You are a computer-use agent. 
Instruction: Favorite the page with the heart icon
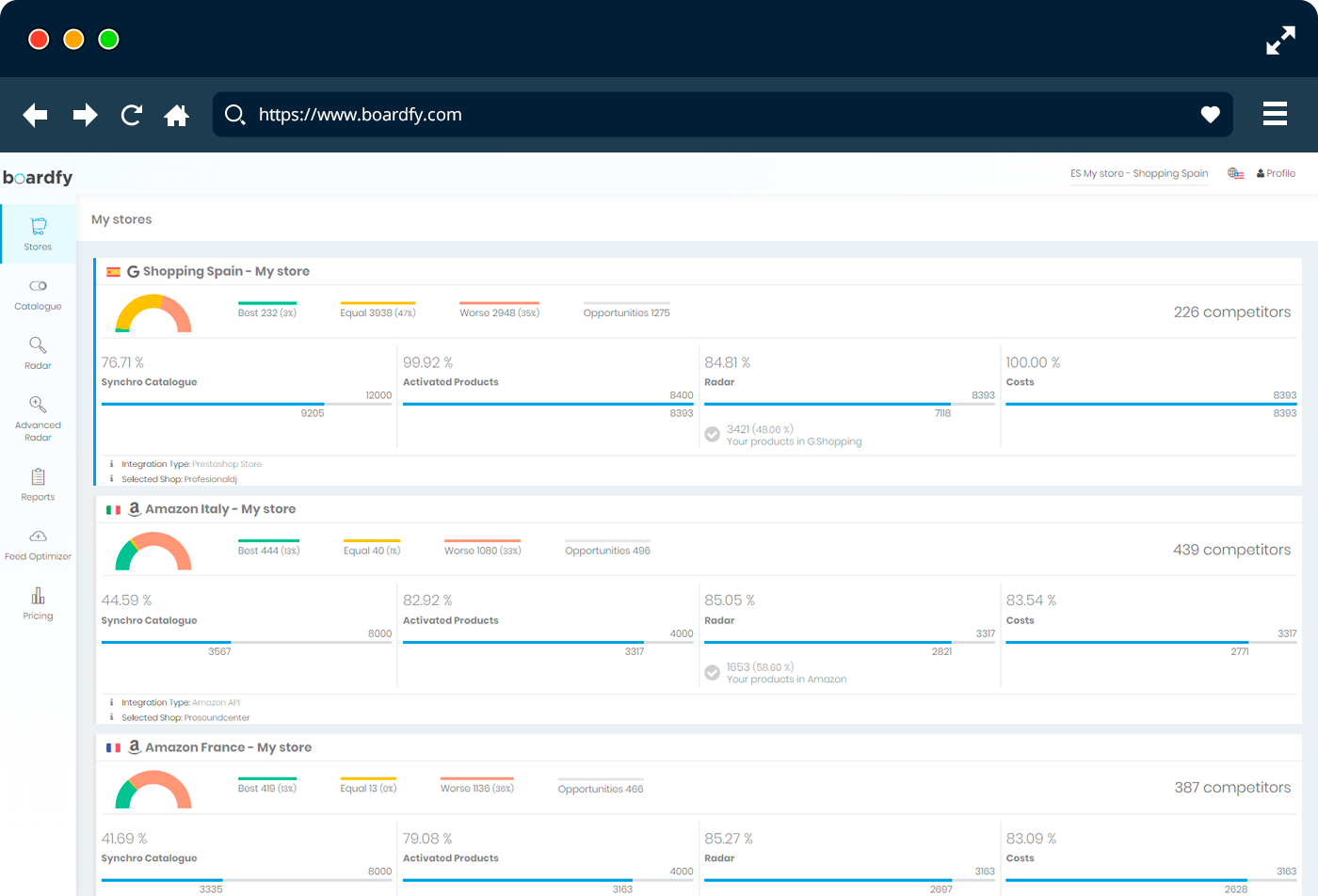pyautogui.click(x=1211, y=115)
